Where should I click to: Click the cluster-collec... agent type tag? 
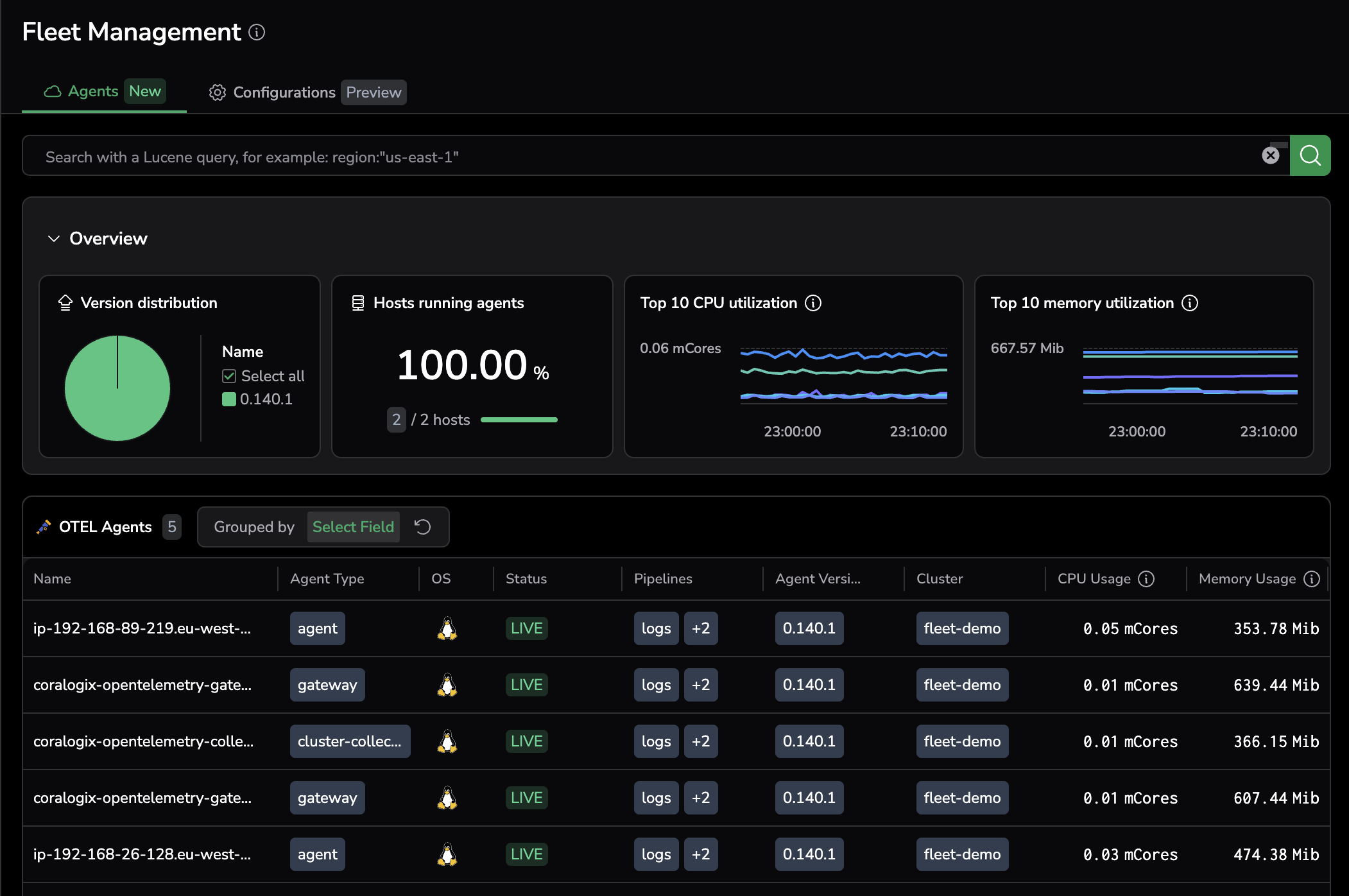click(x=349, y=741)
